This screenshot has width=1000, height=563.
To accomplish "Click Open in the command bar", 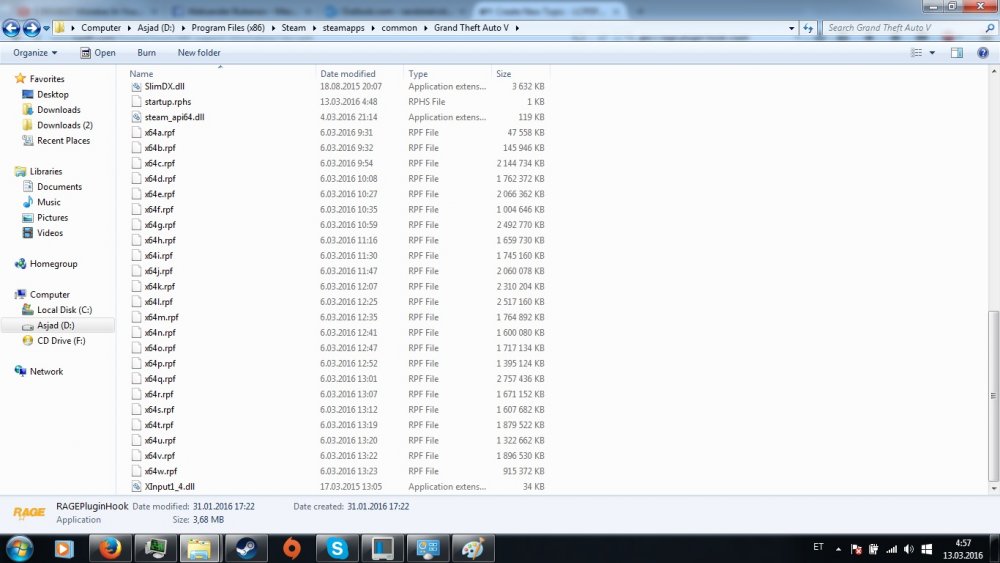I will (98, 53).
